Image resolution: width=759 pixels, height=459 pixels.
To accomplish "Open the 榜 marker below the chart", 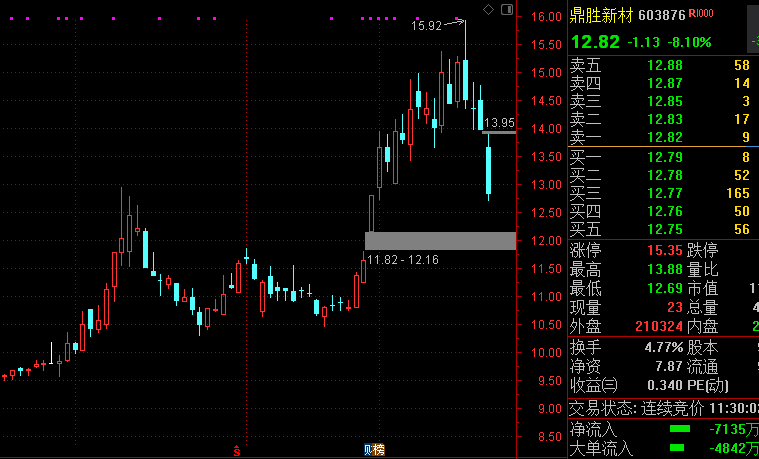I will [x=380, y=450].
